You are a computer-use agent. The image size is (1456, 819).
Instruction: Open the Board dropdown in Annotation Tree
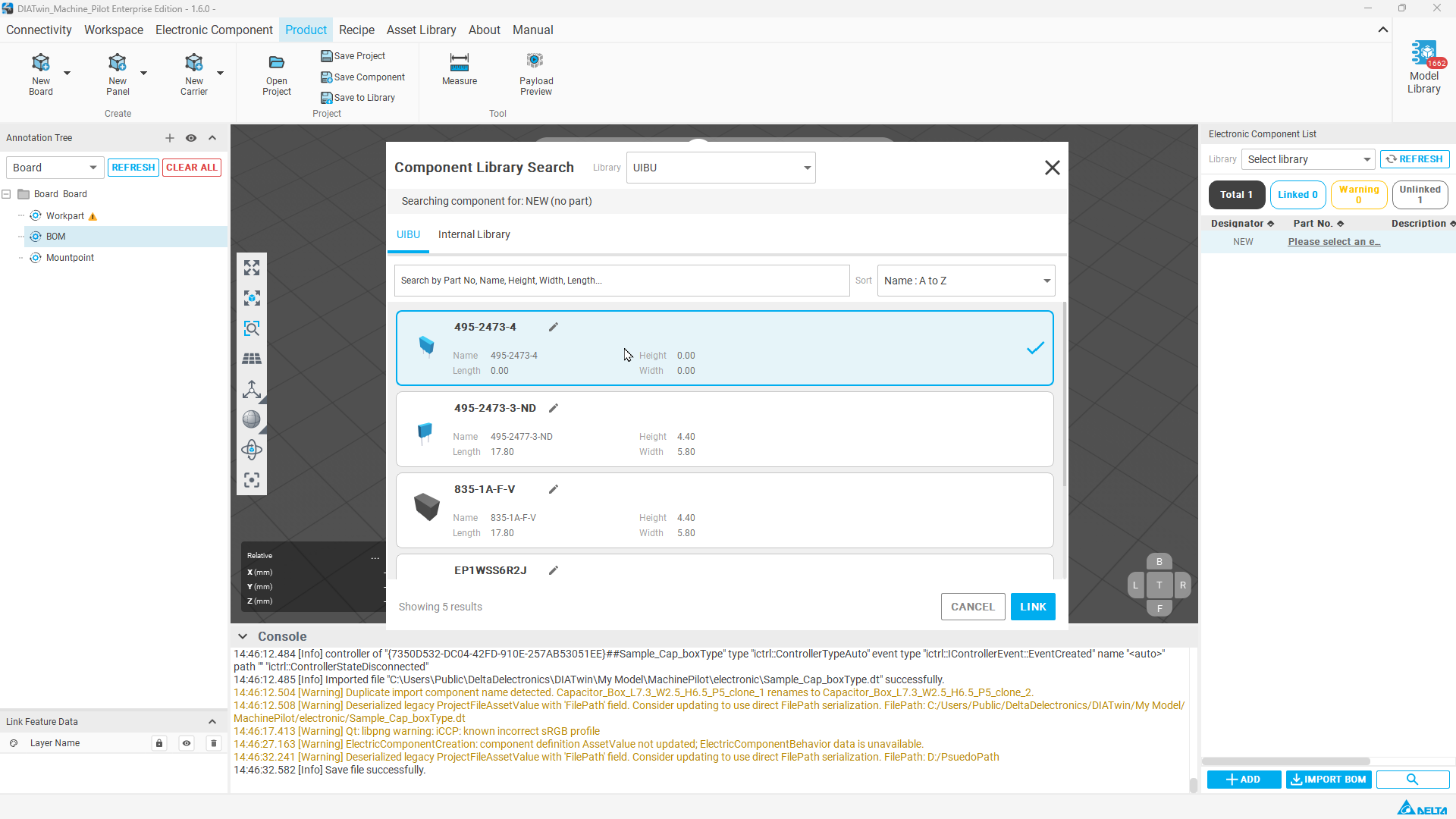coord(55,168)
